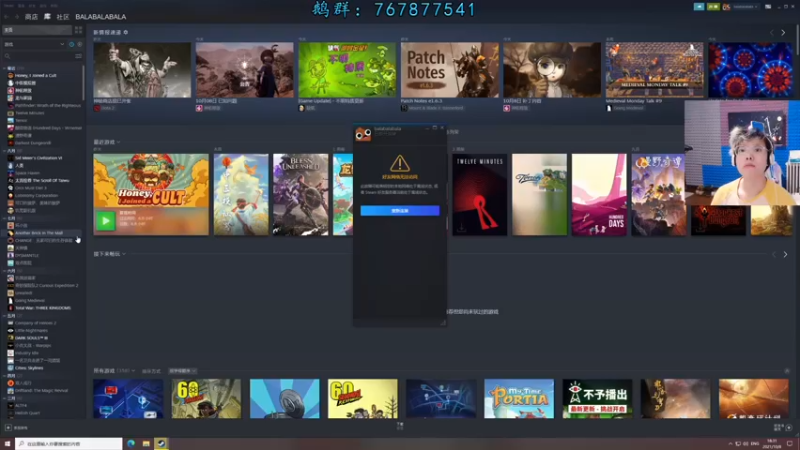The height and width of the screenshot is (450, 800).
Task: Open the 商店 store tab
Action: [x=31, y=17]
